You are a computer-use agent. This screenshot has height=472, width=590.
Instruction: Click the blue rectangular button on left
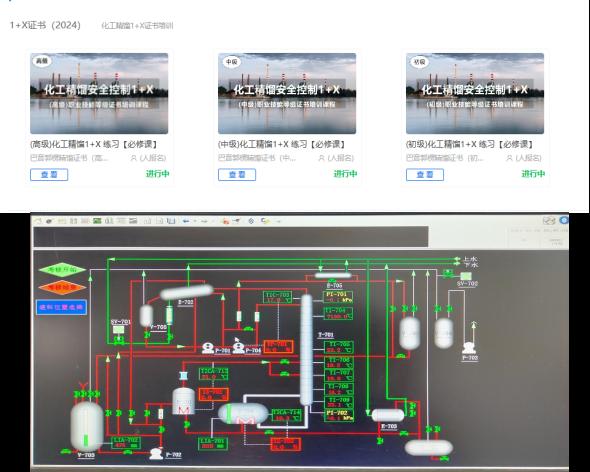(x=62, y=307)
